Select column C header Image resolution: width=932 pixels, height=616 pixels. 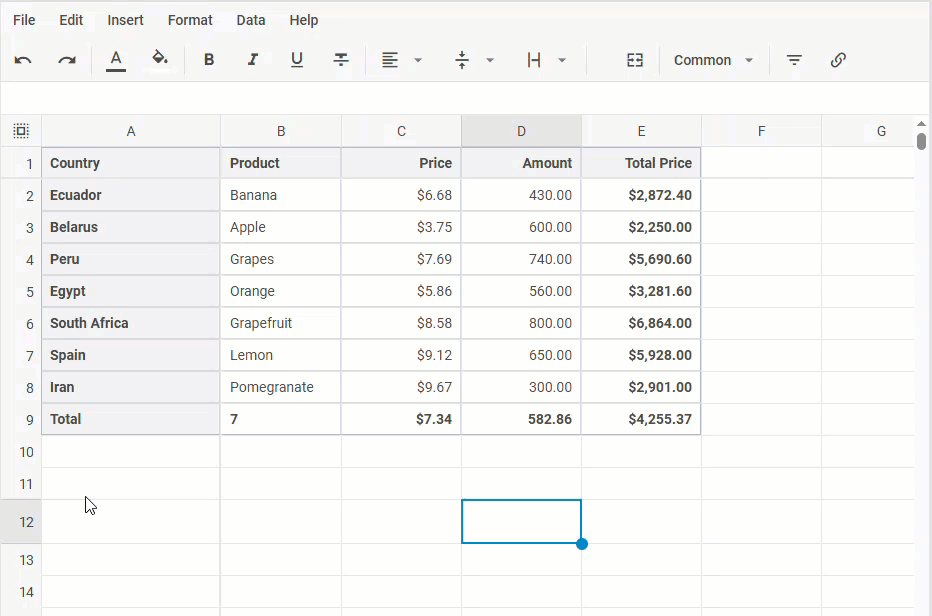coord(401,131)
